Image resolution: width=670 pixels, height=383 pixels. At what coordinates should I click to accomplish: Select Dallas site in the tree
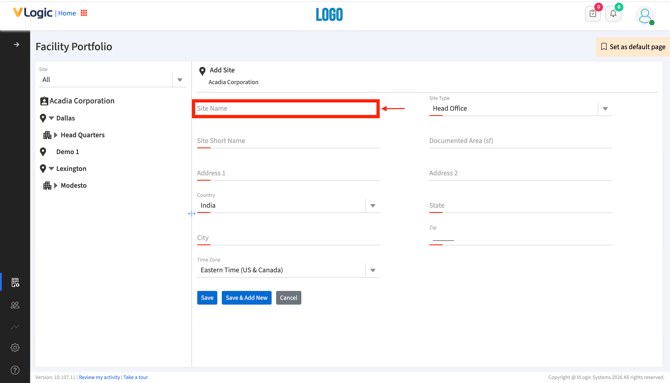click(x=65, y=118)
